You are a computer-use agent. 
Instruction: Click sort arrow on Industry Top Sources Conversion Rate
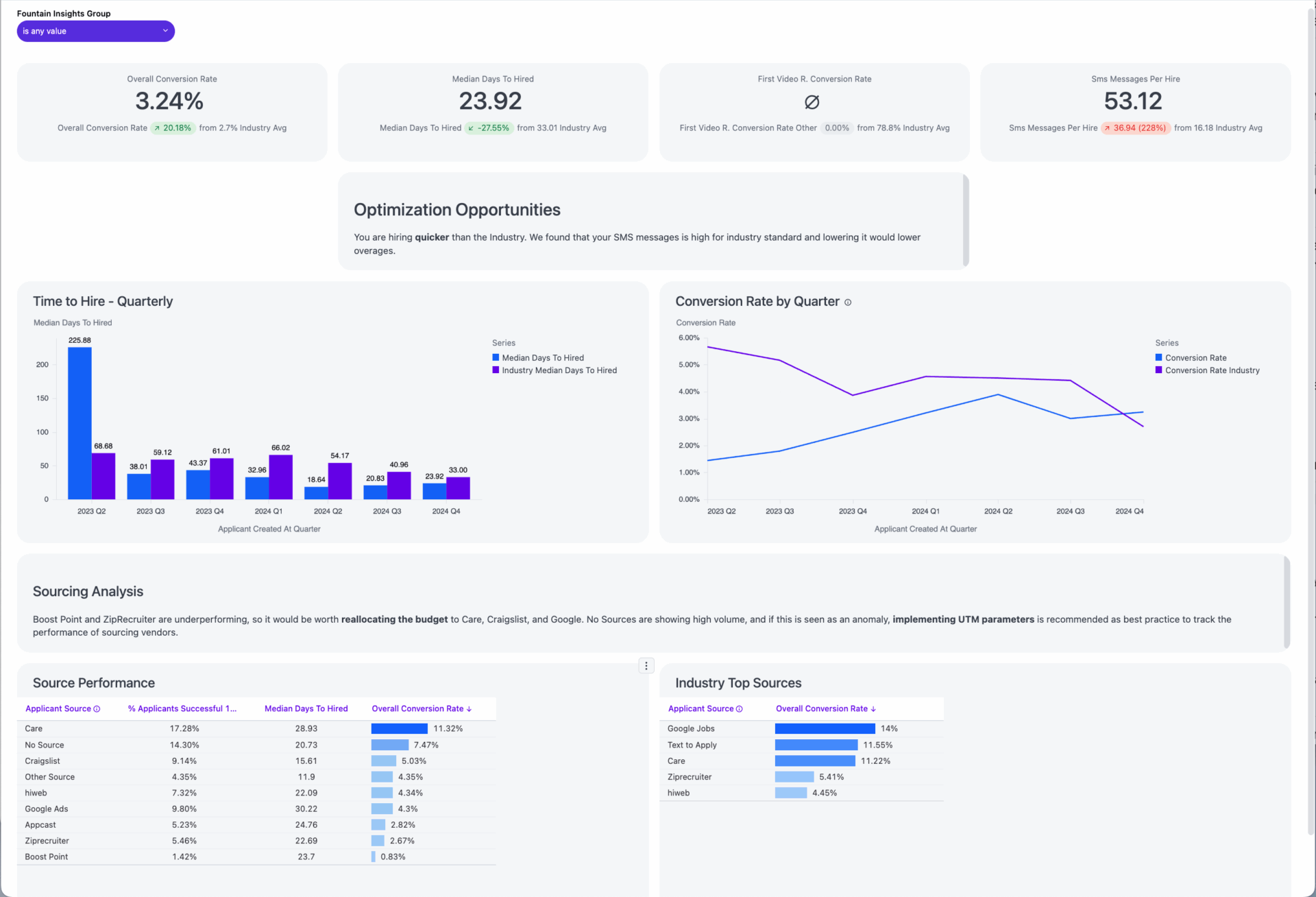point(873,709)
